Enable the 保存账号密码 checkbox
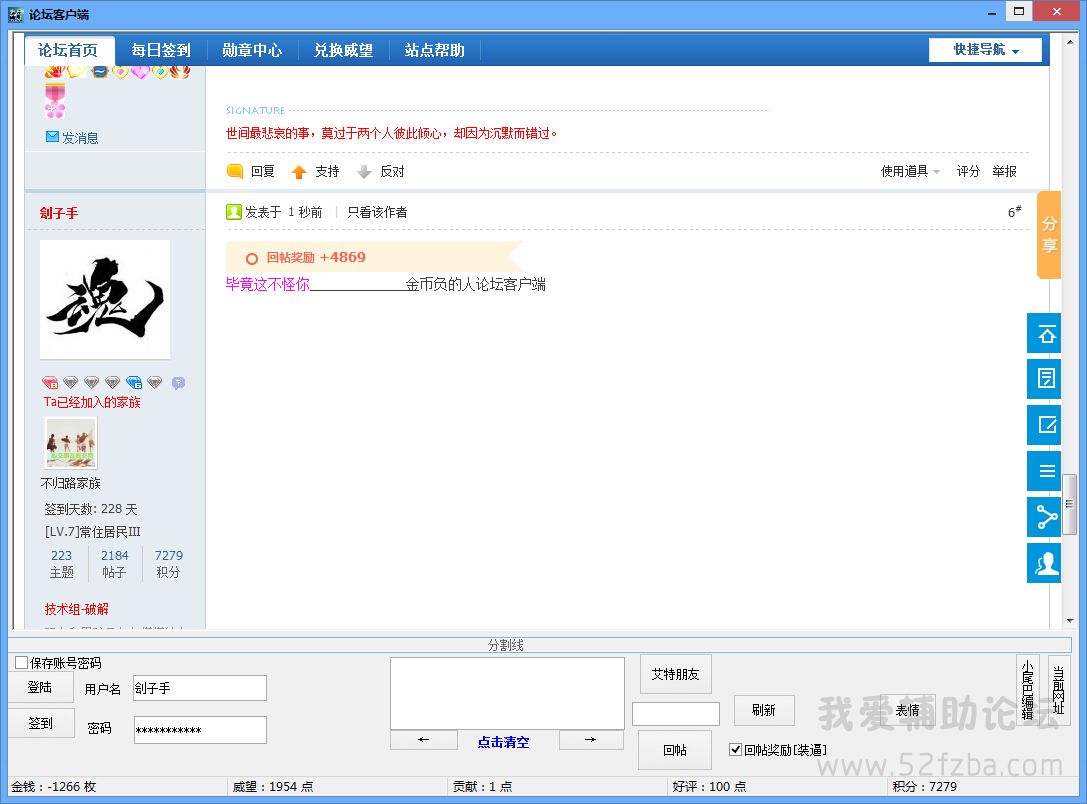 click(22, 663)
